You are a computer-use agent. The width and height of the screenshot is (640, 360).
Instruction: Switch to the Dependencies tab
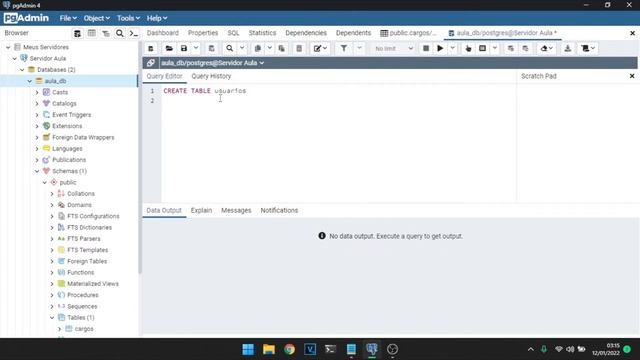pyautogui.click(x=306, y=33)
